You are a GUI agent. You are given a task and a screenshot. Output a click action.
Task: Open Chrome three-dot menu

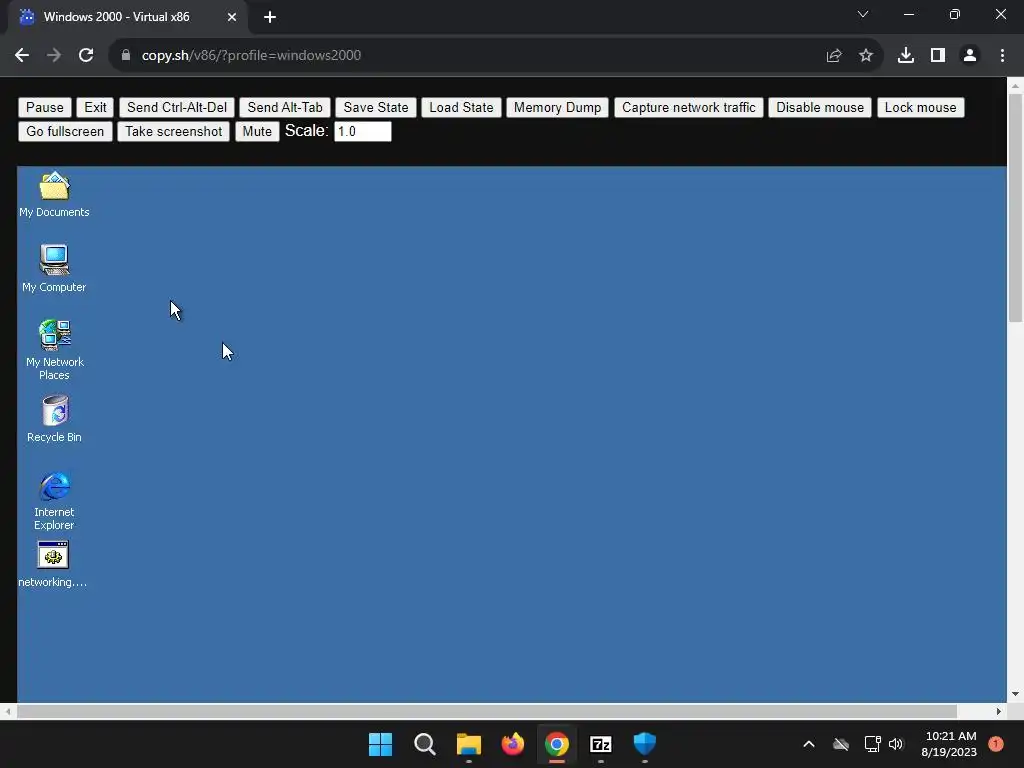coord(1002,55)
